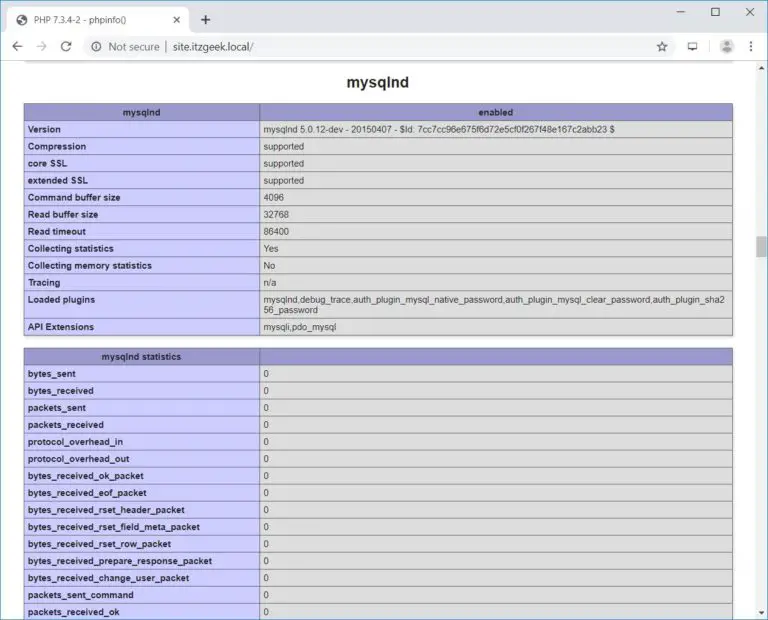Click the Not secure site info icon
768x620 pixels.
(96, 46)
